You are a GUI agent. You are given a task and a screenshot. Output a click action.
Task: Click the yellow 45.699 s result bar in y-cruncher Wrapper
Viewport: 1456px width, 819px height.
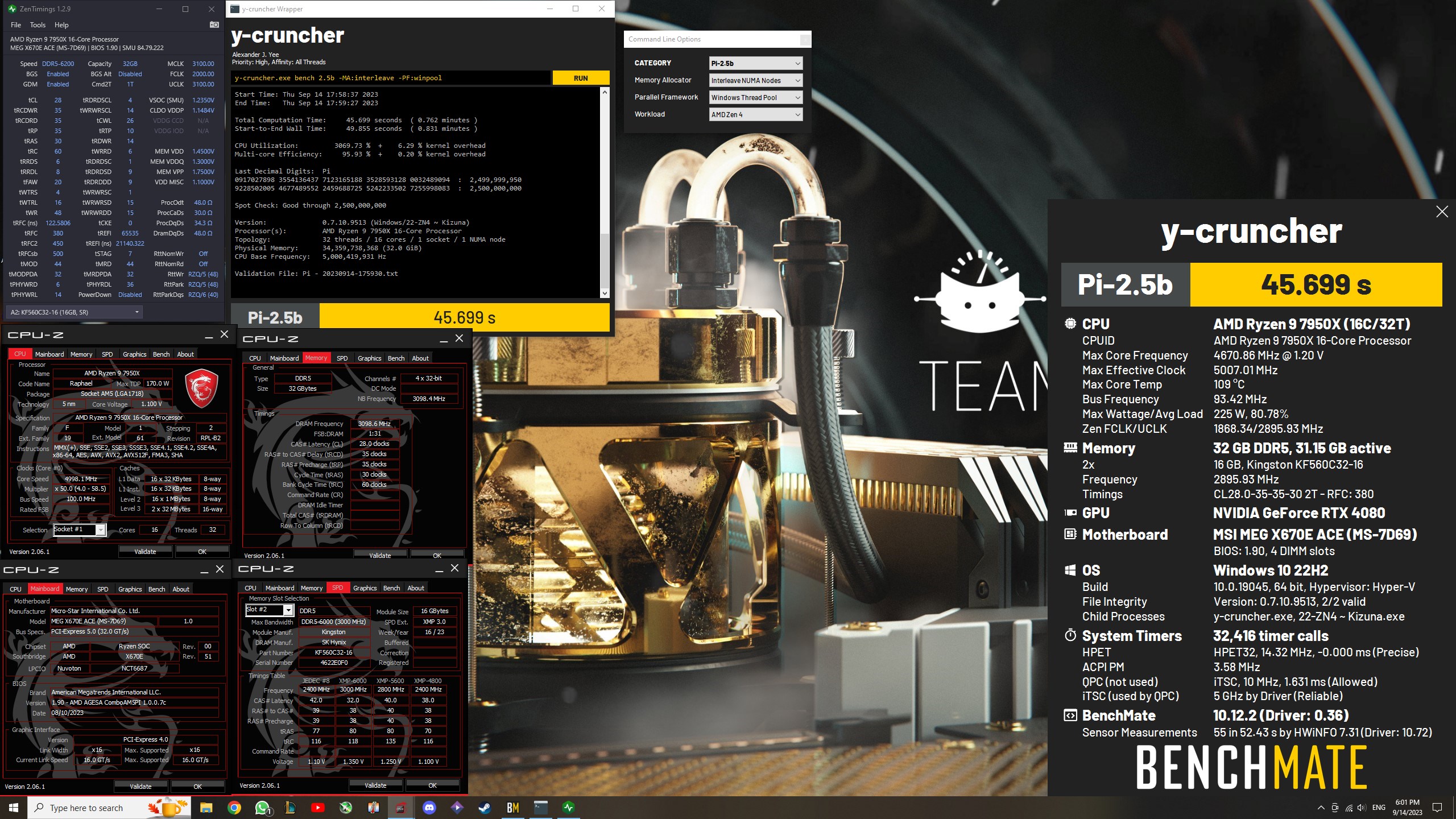click(x=464, y=317)
